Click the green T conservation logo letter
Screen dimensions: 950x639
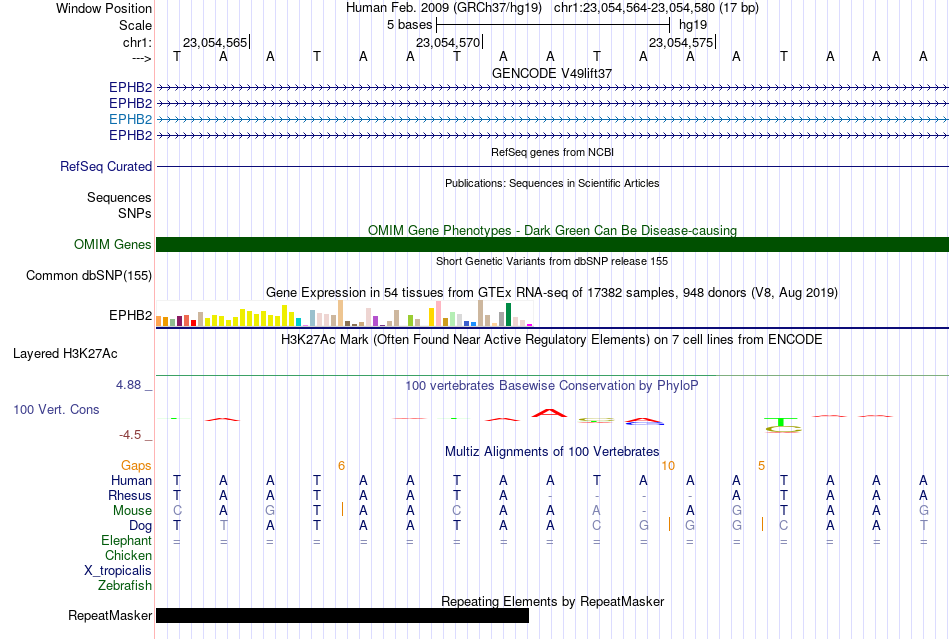781,421
